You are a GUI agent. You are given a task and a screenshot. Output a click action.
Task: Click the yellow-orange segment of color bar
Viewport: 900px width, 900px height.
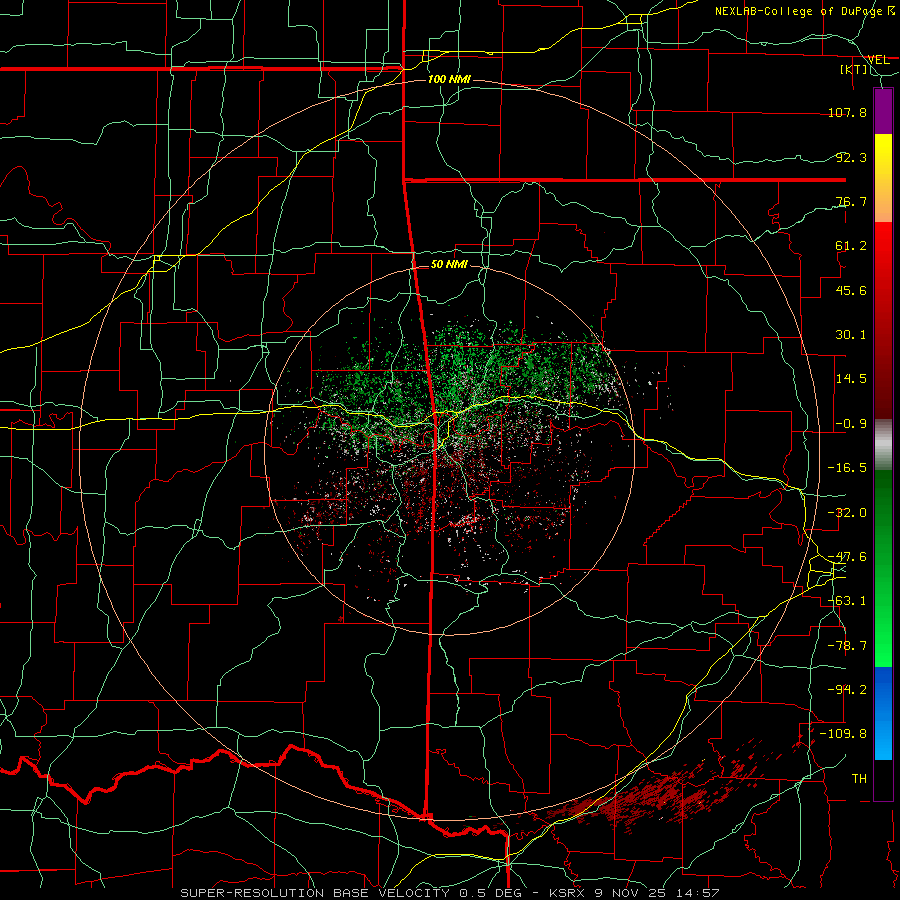[x=883, y=178]
